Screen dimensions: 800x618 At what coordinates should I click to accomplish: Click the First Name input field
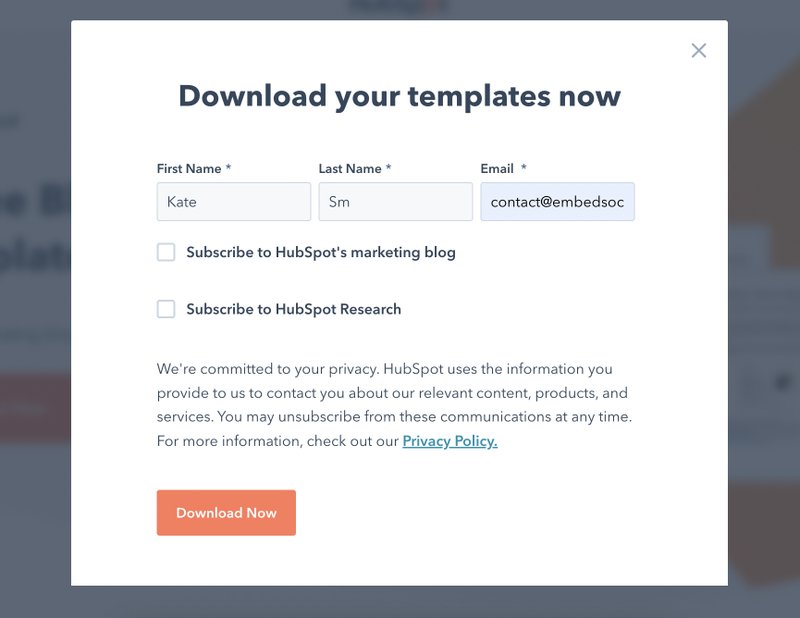(233, 202)
